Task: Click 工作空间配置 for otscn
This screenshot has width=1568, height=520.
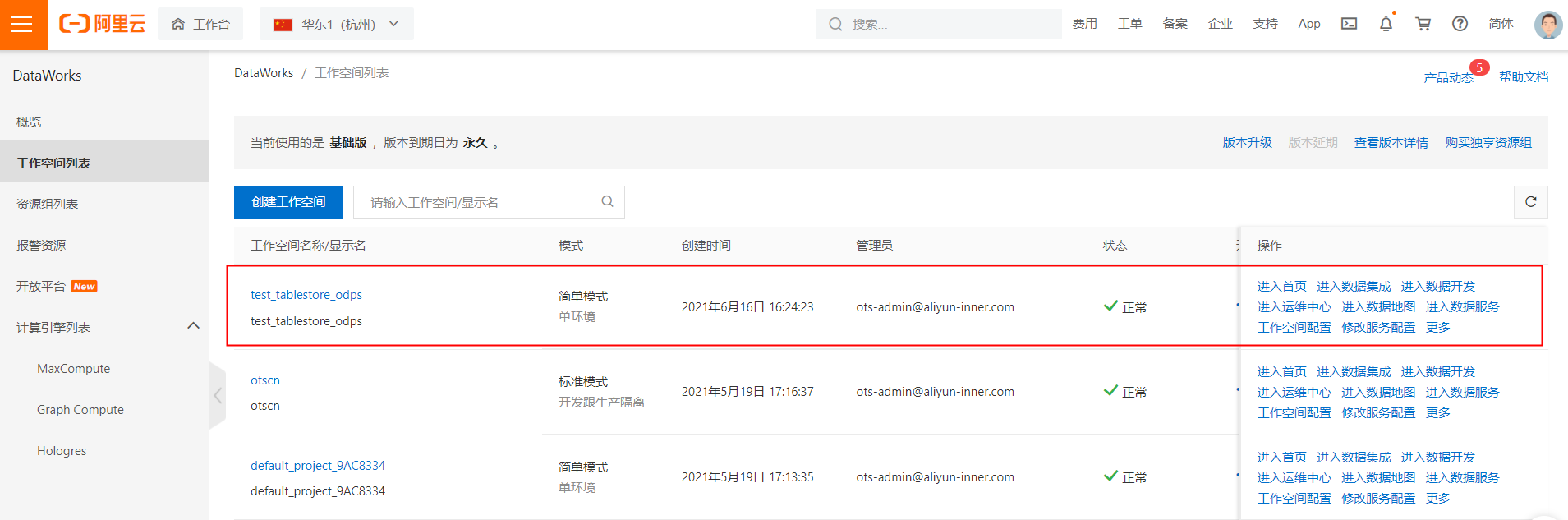Action: pos(1294,412)
